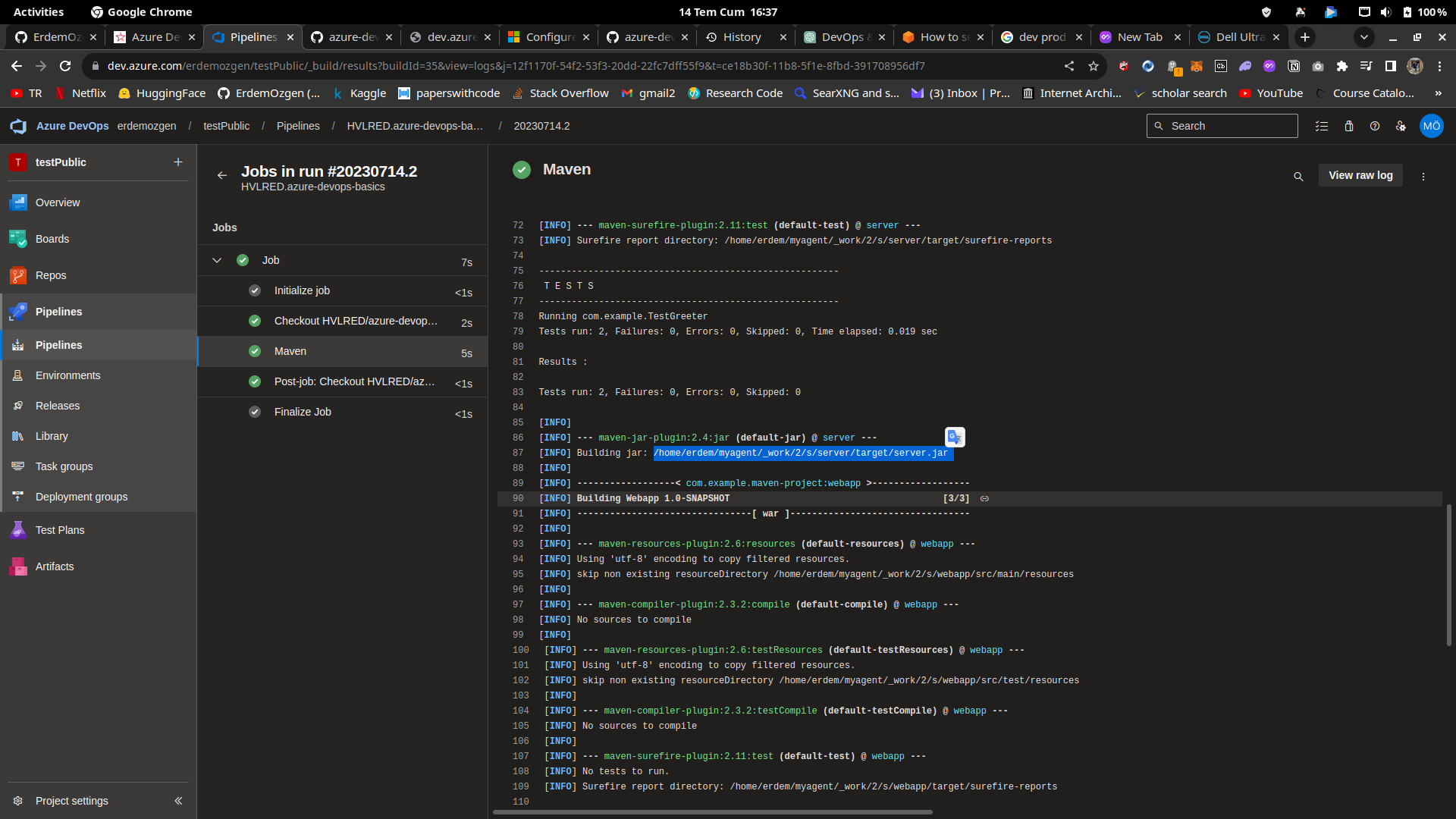Collapse the left sidebar with the double chevron
1456x819 pixels.
178,801
